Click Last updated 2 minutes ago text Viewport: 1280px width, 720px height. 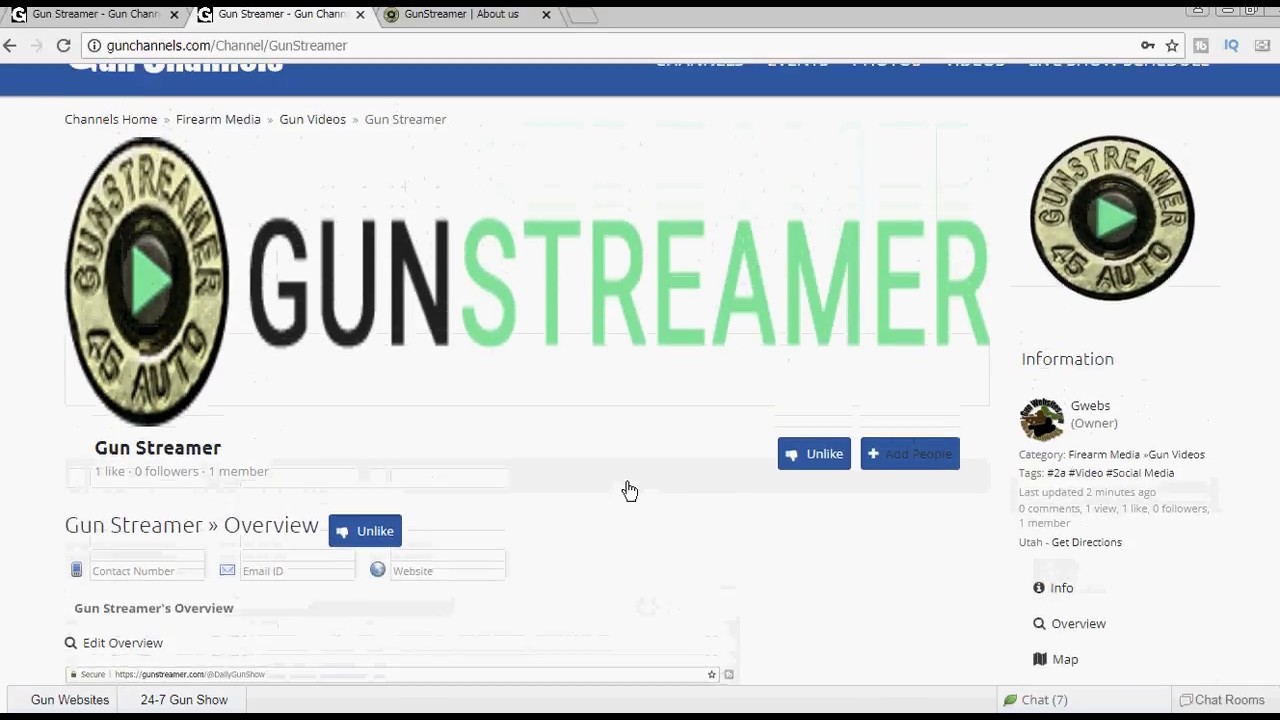click(1087, 492)
